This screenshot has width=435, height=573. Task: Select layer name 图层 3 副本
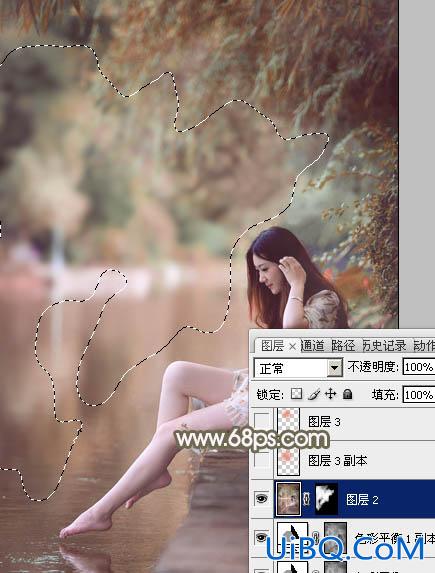point(337,460)
